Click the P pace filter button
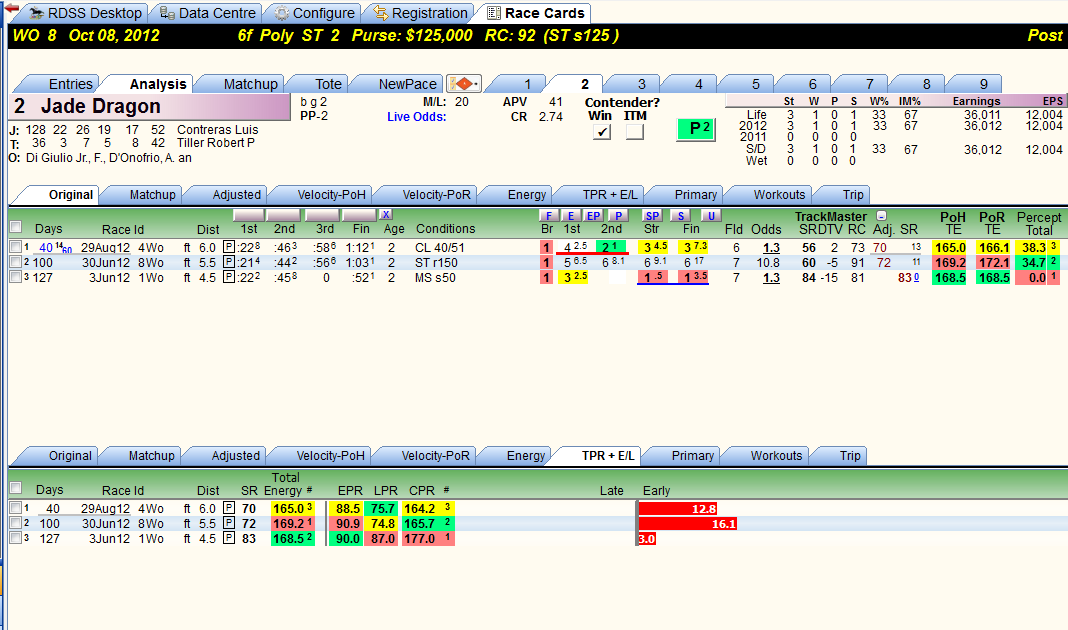This screenshot has height=630, width=1068. pos(618,215)
